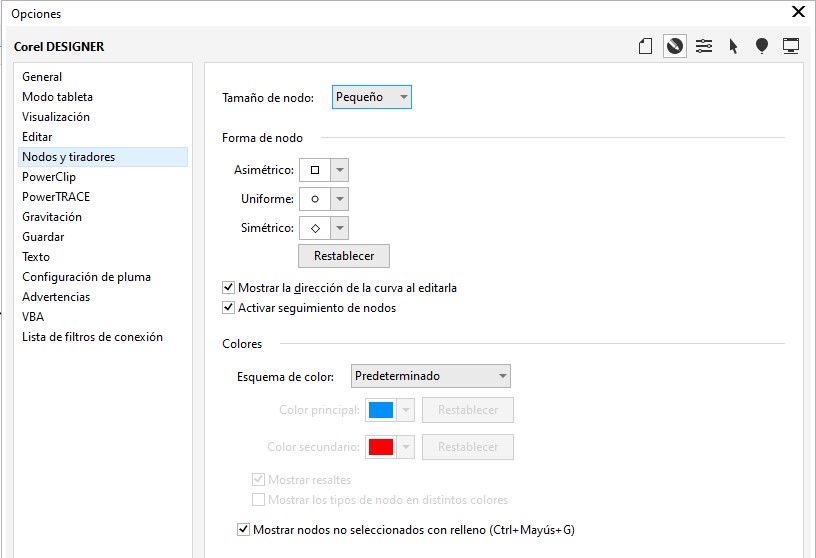This screenshot has width=816, height=558.
Task: Toggle Mostrar los tipos de nodo checkbox
Action: coord(258,500)
